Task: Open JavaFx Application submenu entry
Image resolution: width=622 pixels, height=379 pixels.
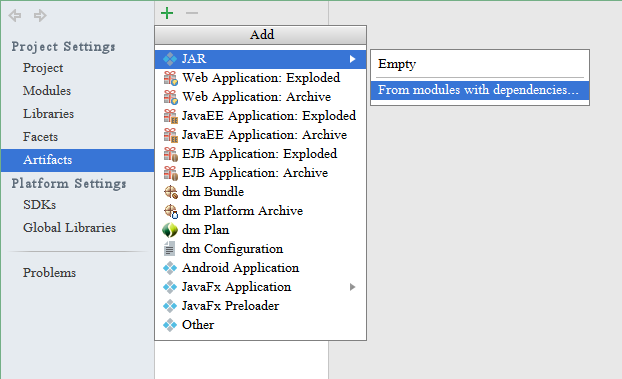Action: tap(260, 287)
